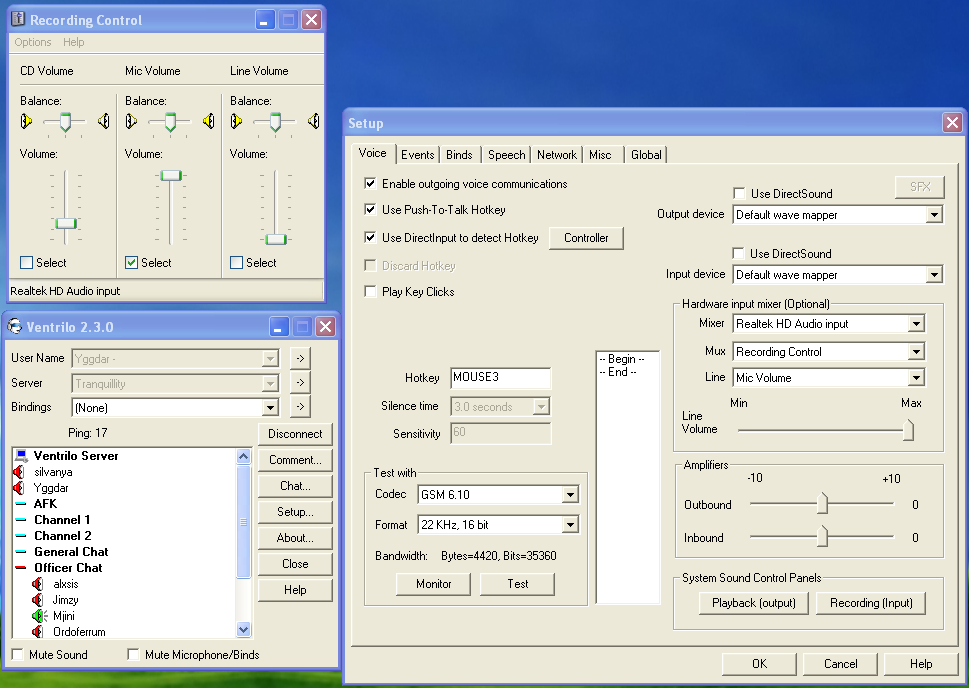Click the Ventrilo Server computer icon
Image resolution: width=969 pixels, height=688 pixels.
pos(21,456)
